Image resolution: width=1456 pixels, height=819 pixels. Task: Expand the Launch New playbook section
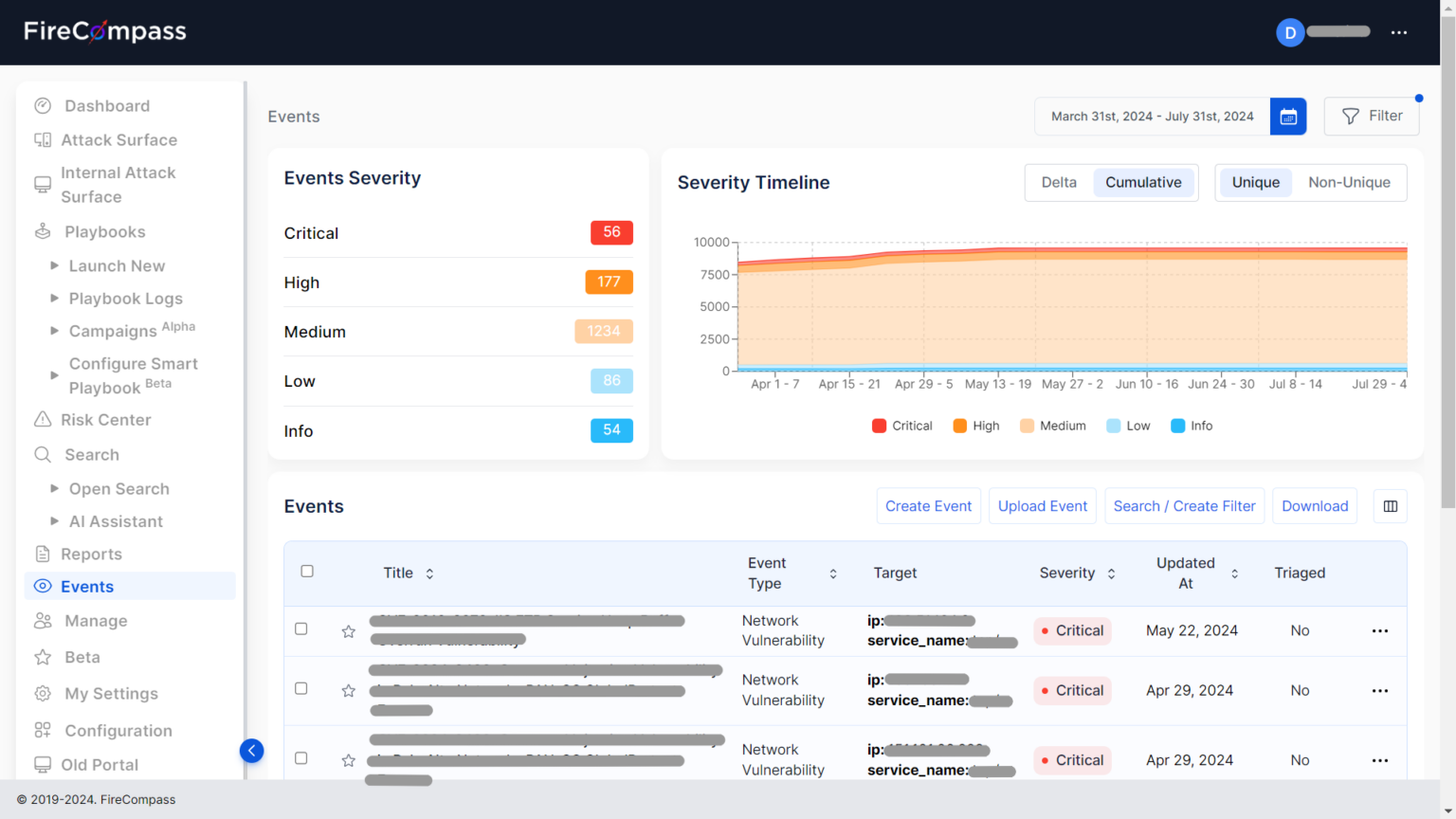pyautogui.click(x=117, y=265)
